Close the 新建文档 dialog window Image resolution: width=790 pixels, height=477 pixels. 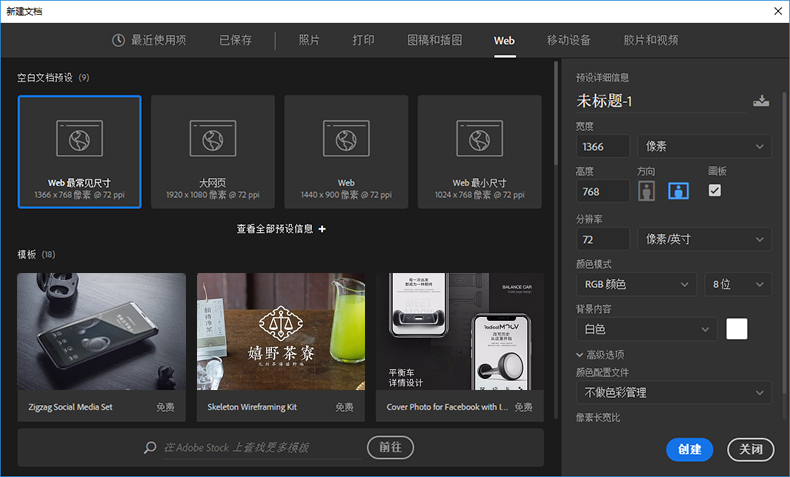click(778, 11)
